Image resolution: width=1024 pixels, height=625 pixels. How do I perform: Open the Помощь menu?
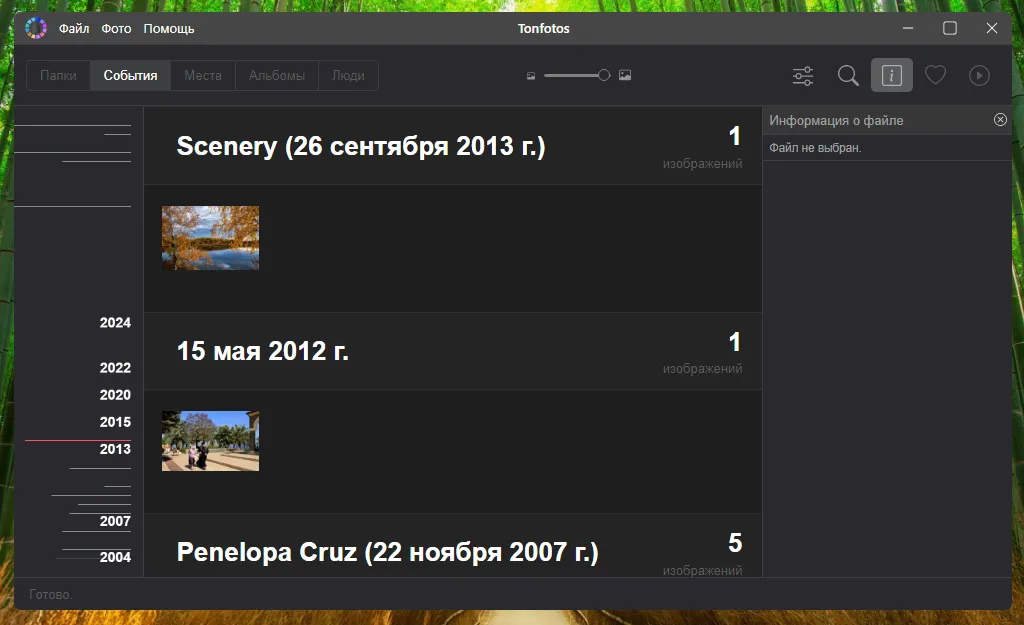tap(169, 29)
